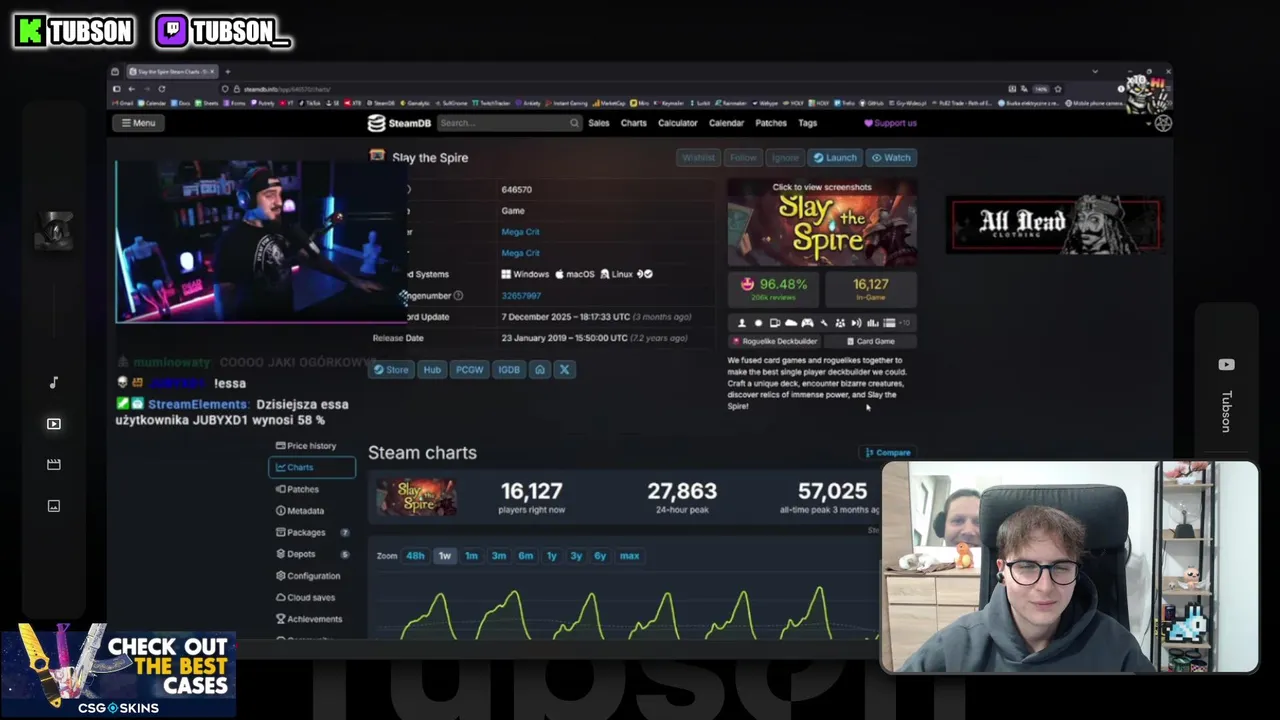Set chart zoom to max
This screenshot has height=720, width=1280.
click(x=629, y=556)
